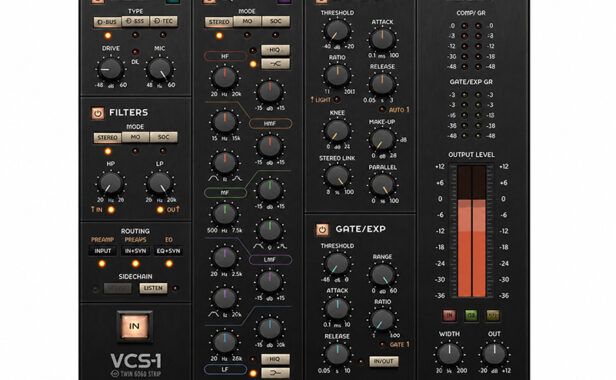Toggle the GATE/EXP section power button
The image size is (616, 380).
click(x=322, y=230)
